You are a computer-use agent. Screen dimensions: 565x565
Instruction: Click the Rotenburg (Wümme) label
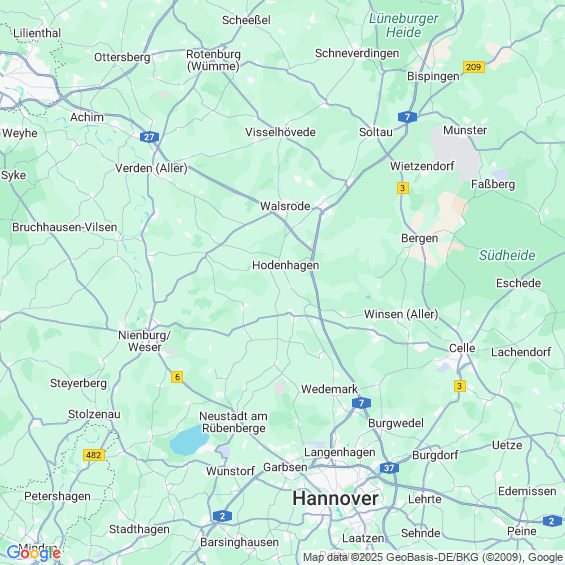click(213, 60)
